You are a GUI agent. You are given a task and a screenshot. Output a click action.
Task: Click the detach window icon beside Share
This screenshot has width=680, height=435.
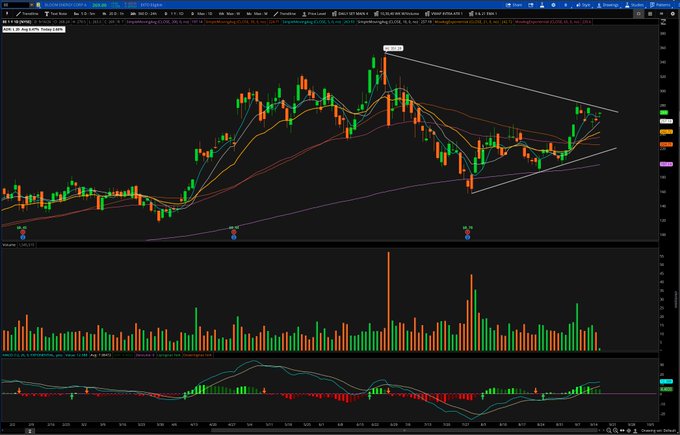(531, 5)
